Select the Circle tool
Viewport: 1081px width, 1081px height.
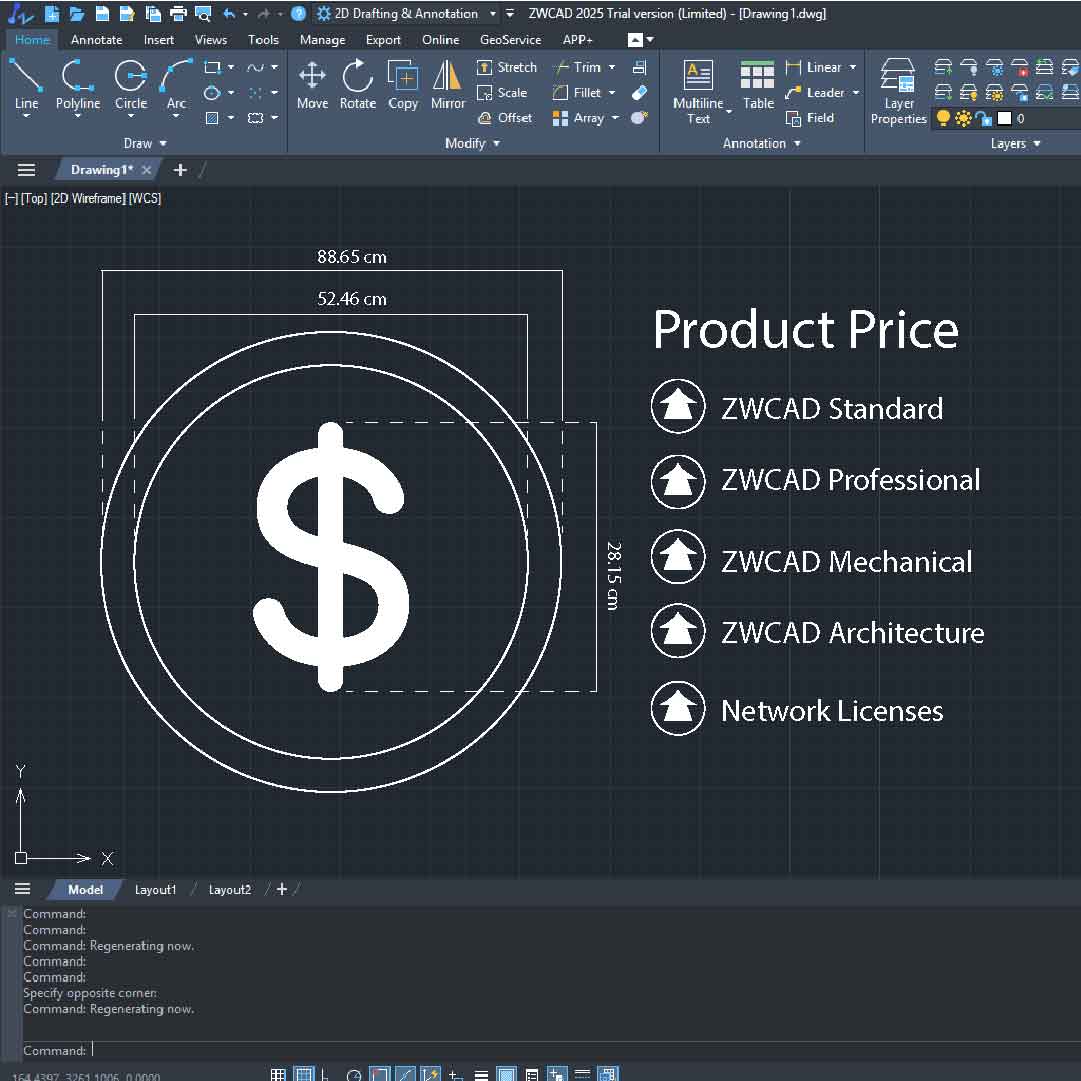(130, 84)
